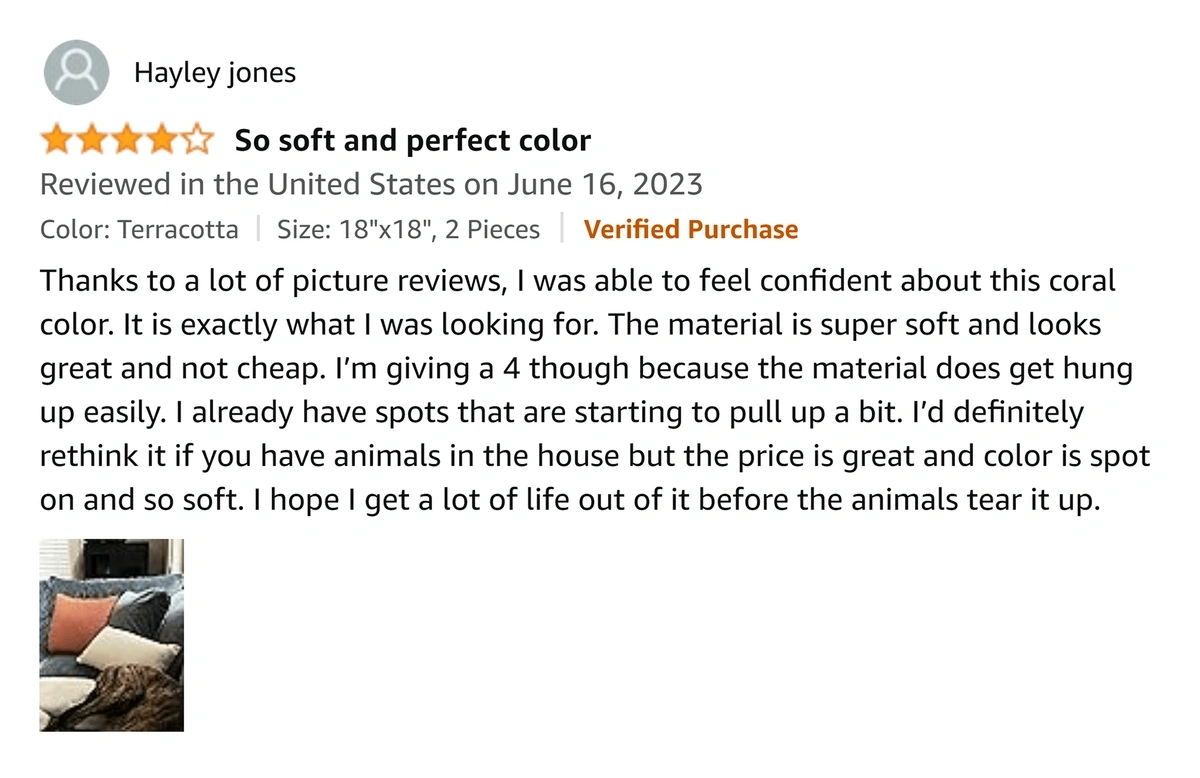Image resolution: width=1200 pixels, height=778 pixels.
Task: Open Hayley jones reviewer profile name
Action: click(x=215, y=73)
